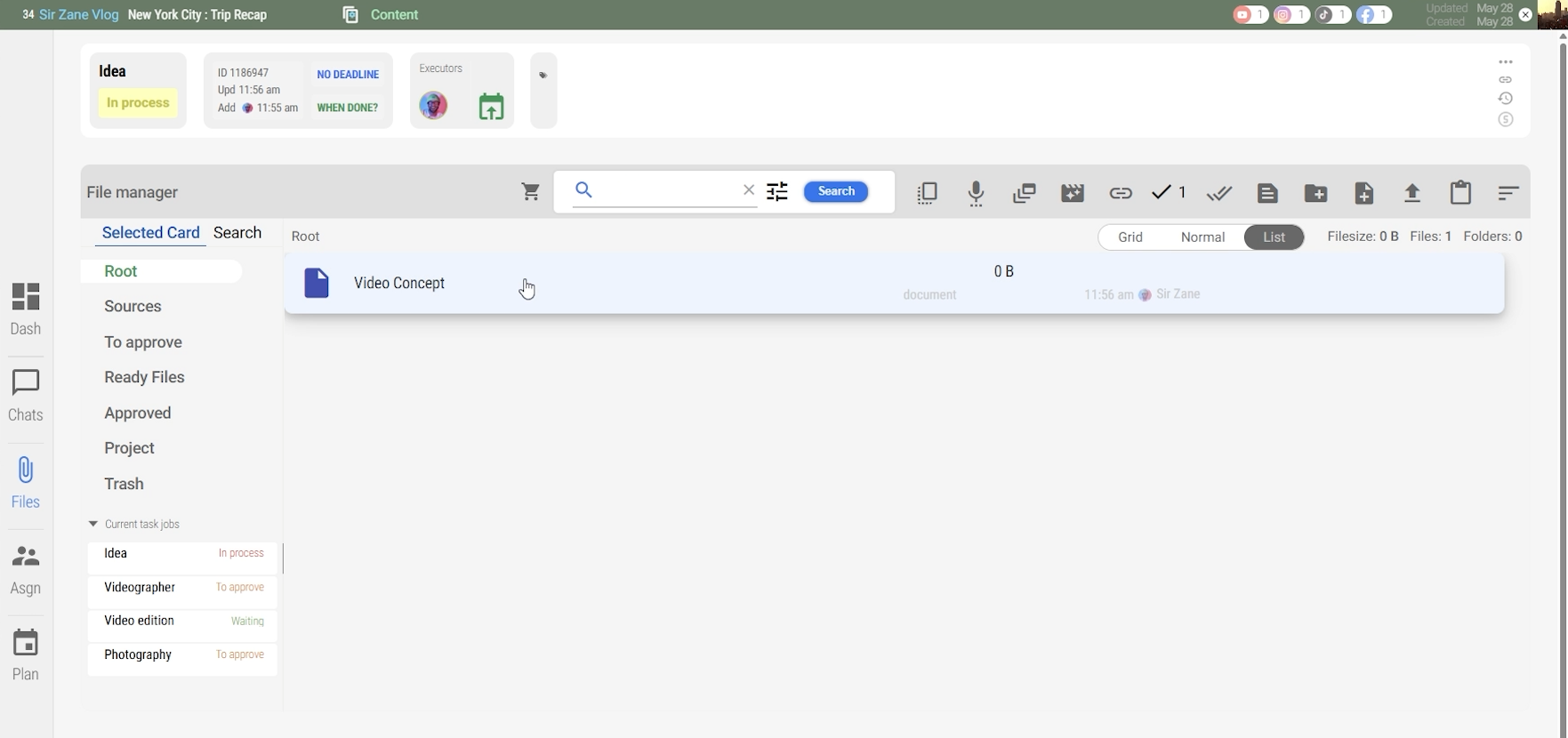The height and width of the screenshot is (738, 1568).
Task: Click the microphone voice recording icon
Action: [x=976, y=193]
